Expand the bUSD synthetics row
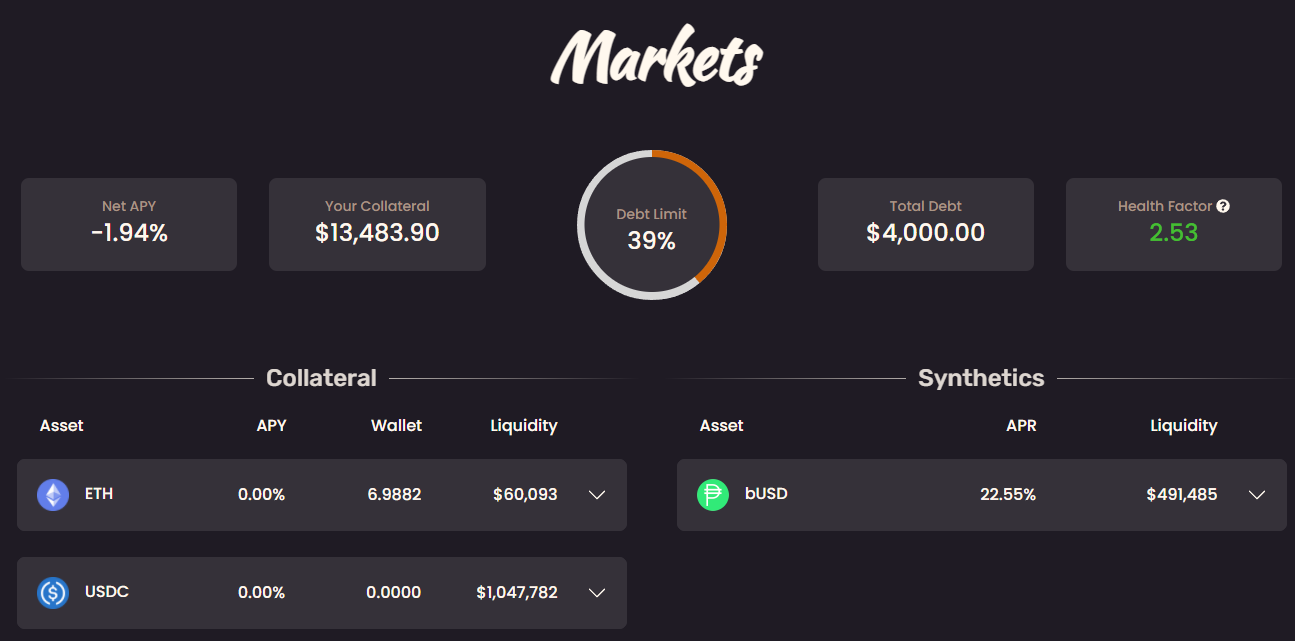 click(x=1257, y=495)
